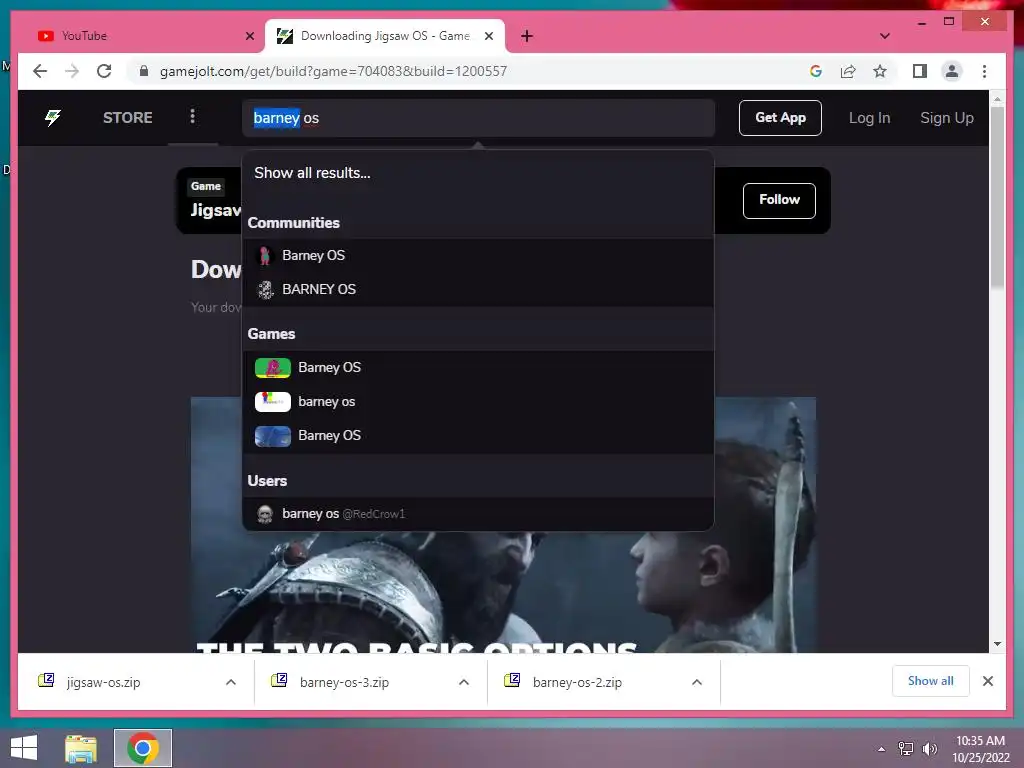Click the Game Jolt lightning logo
The image size is (1024, 768).
pyautogui.click(x=52, y=118)
